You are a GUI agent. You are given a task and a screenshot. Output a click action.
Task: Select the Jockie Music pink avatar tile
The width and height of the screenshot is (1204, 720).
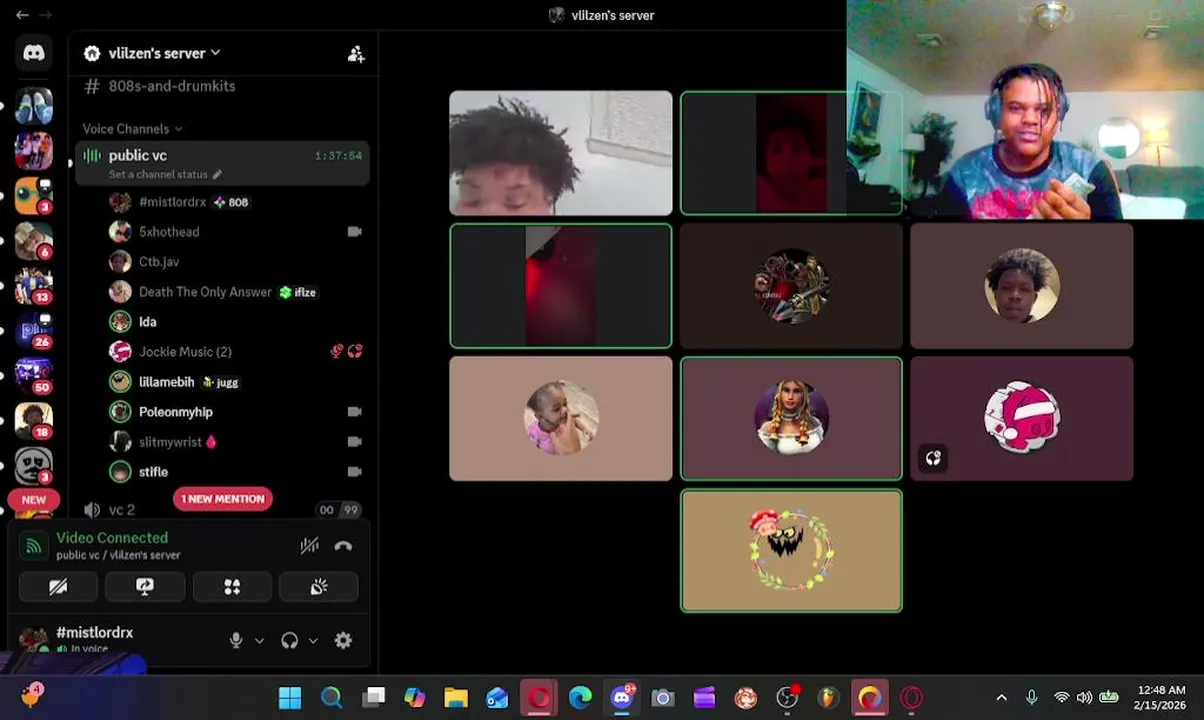click(1021, 419)
